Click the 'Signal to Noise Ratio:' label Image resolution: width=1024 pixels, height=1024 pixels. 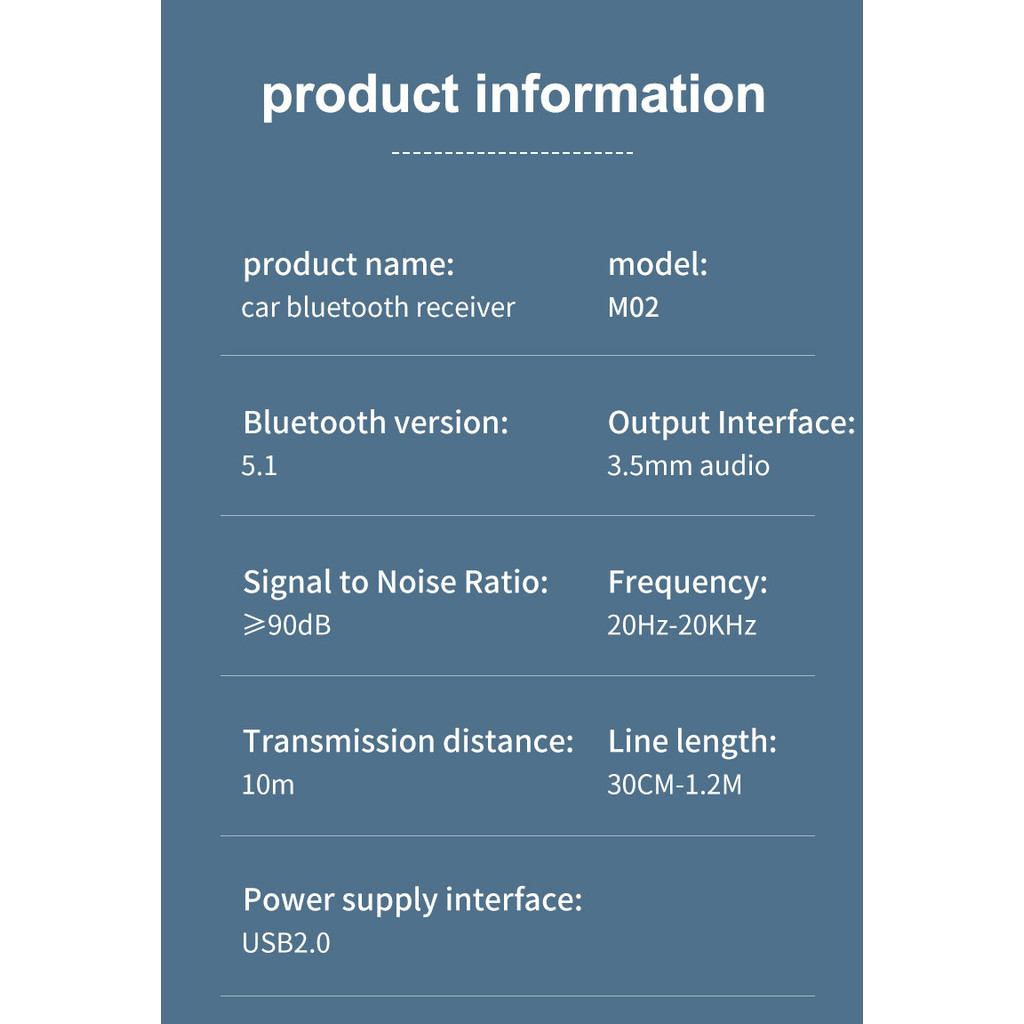[x=396, y=583]
